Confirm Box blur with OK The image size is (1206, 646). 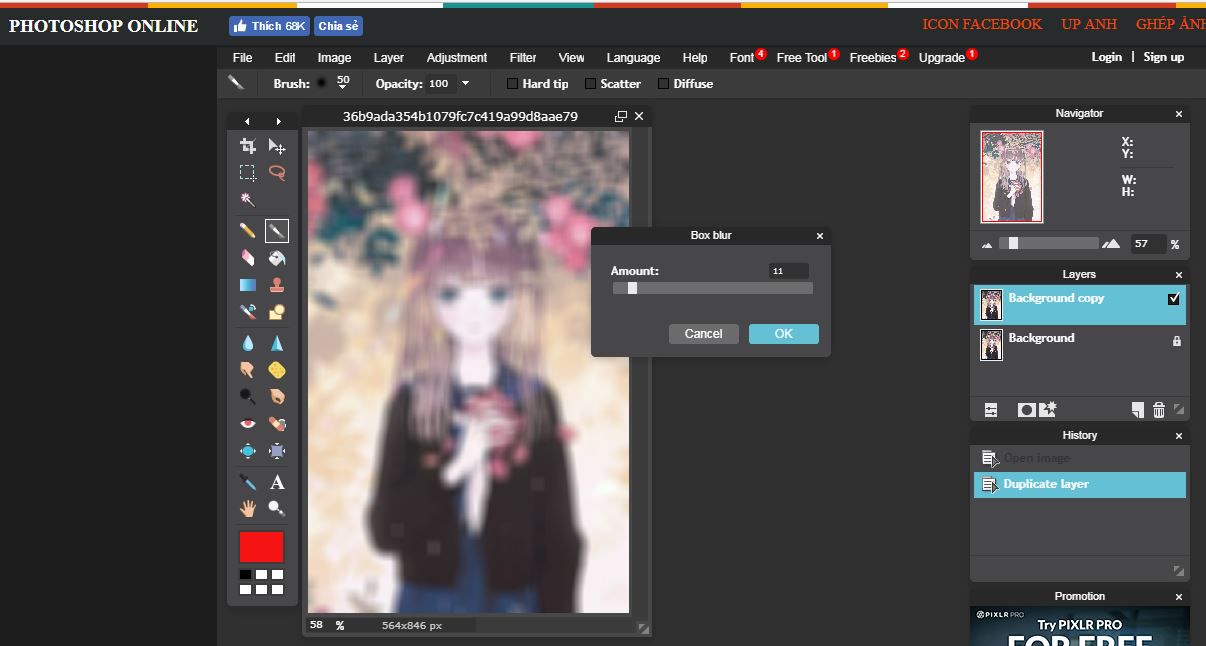pyautogui.click(x=783, y=334)
